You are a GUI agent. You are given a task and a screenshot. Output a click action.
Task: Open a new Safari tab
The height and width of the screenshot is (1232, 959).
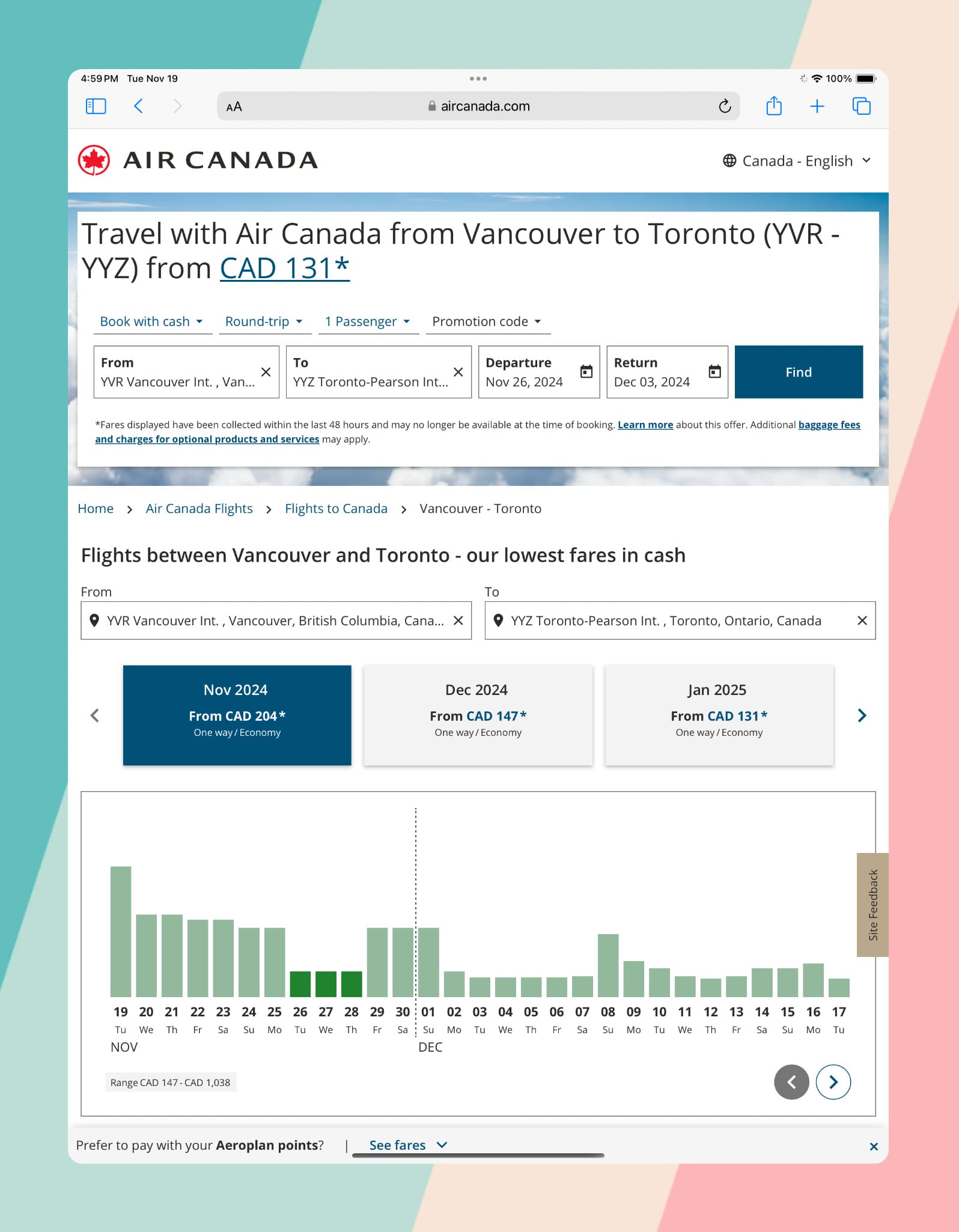817,106
